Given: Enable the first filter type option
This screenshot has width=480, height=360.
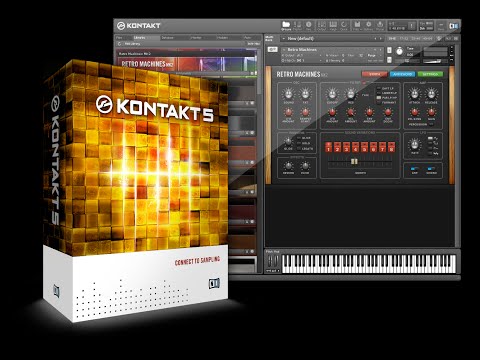Looking at the screenshot, I should click(379, 88).
